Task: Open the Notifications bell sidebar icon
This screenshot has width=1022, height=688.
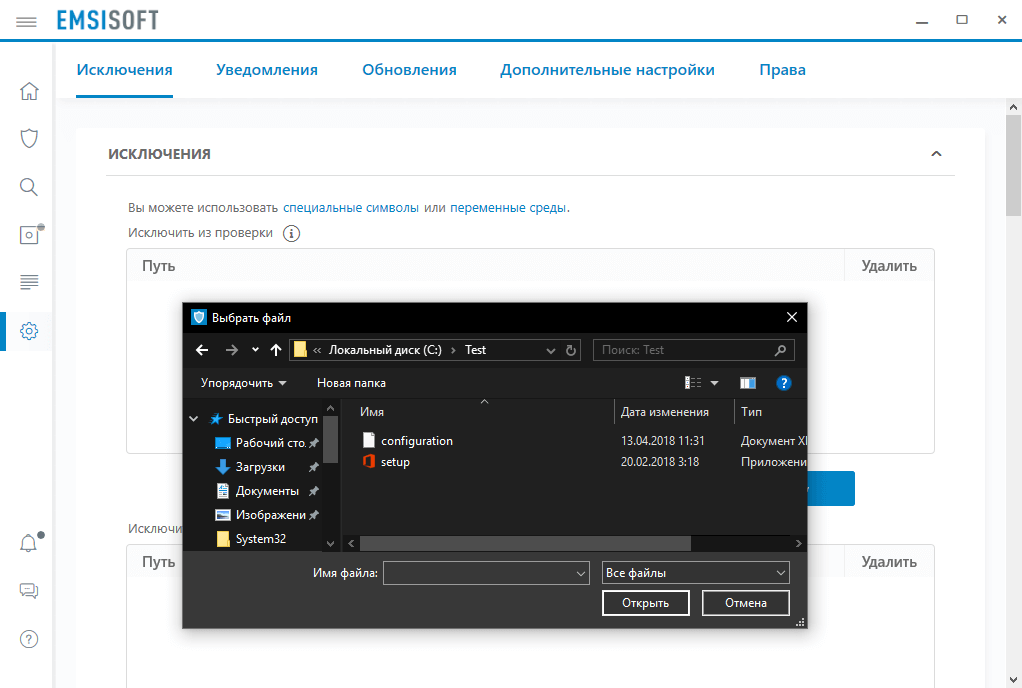Action: point(30,542)
